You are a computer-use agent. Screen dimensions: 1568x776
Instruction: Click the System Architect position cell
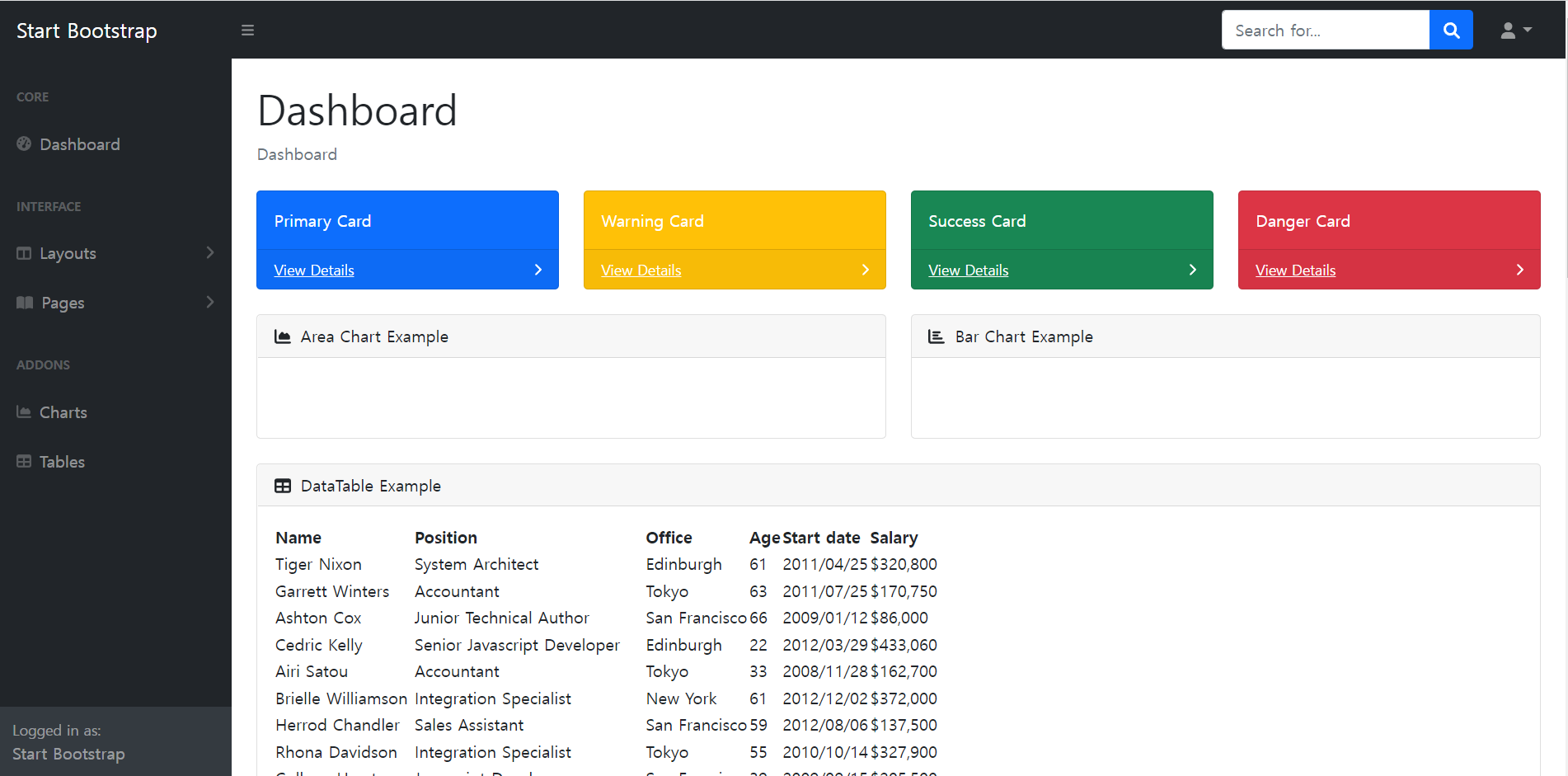pyautogui.click(x=477, y=564)
